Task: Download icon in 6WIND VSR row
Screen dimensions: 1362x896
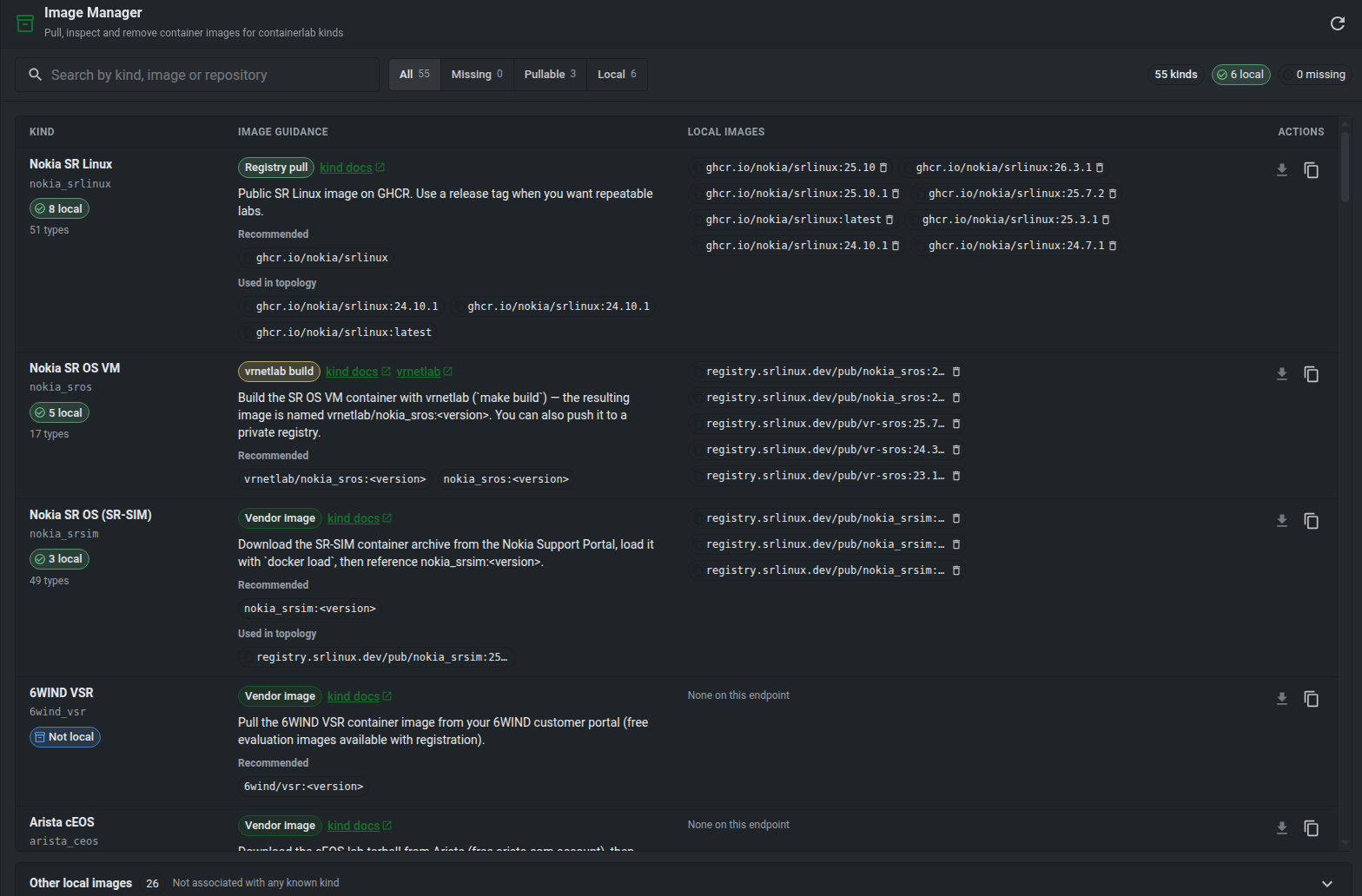Action: pos(1282,699)
